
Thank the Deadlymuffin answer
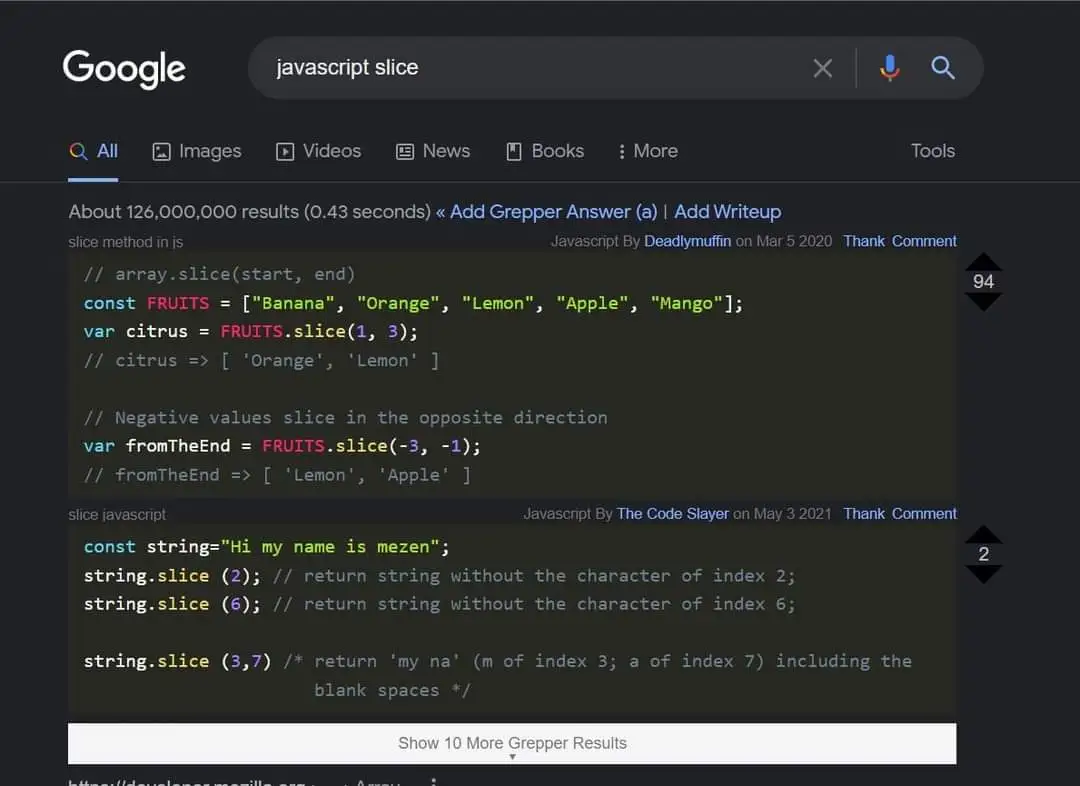tap(864, 241)
